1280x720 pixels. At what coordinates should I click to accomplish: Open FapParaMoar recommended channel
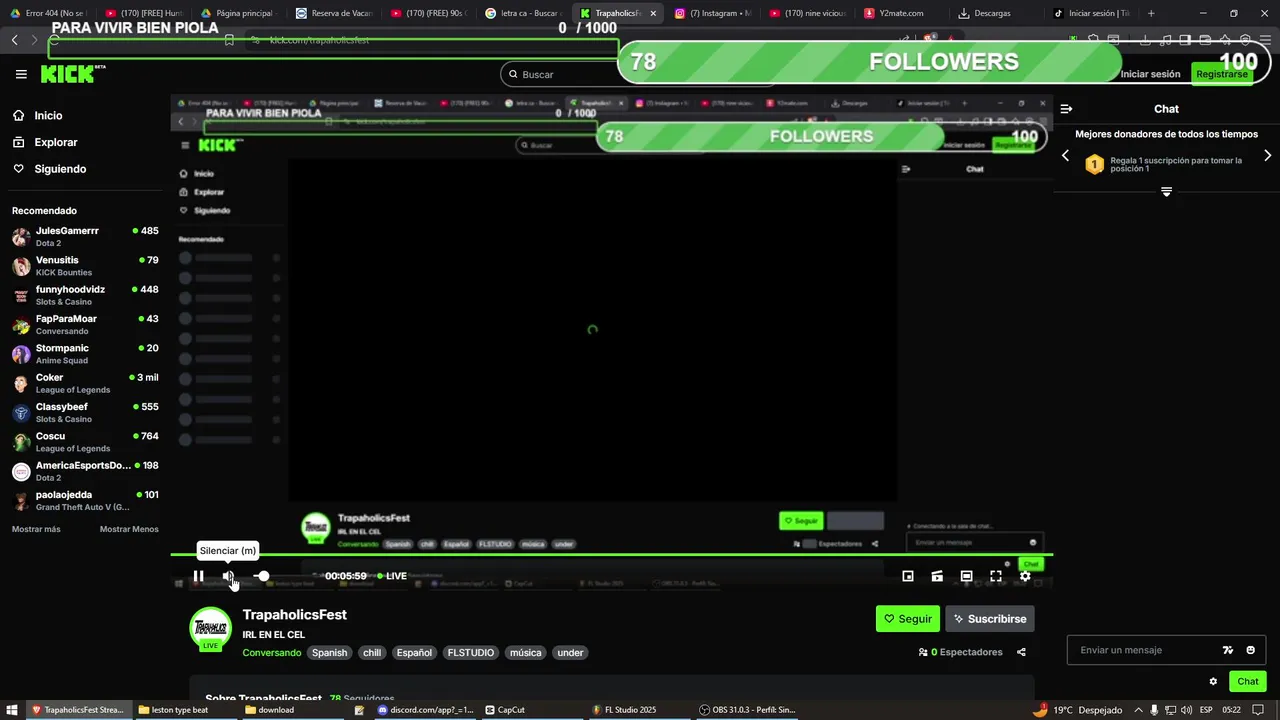click(x=85, y=325)
